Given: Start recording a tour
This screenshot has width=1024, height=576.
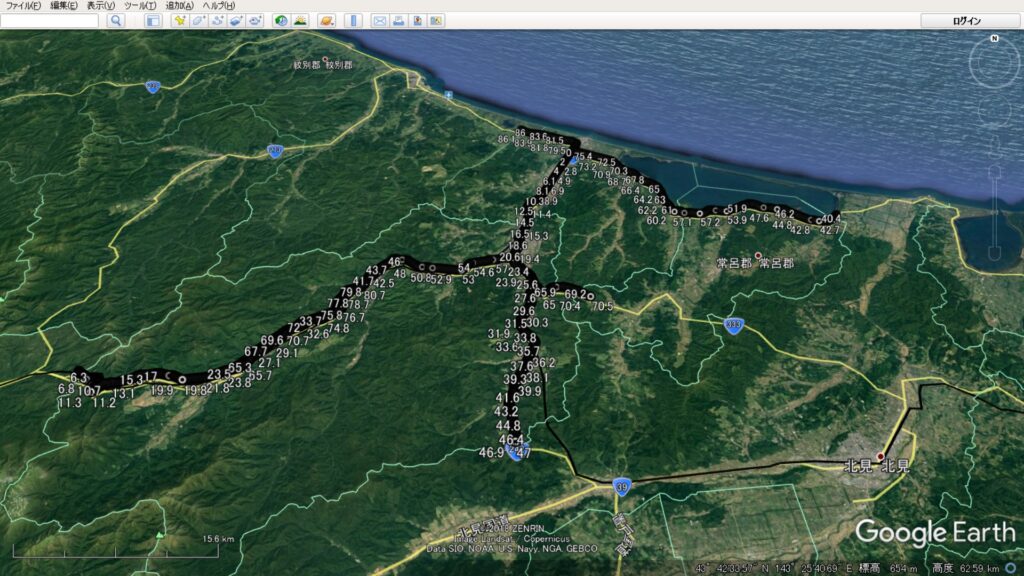Looking at the screenshot, I should [x=254, y=20].
